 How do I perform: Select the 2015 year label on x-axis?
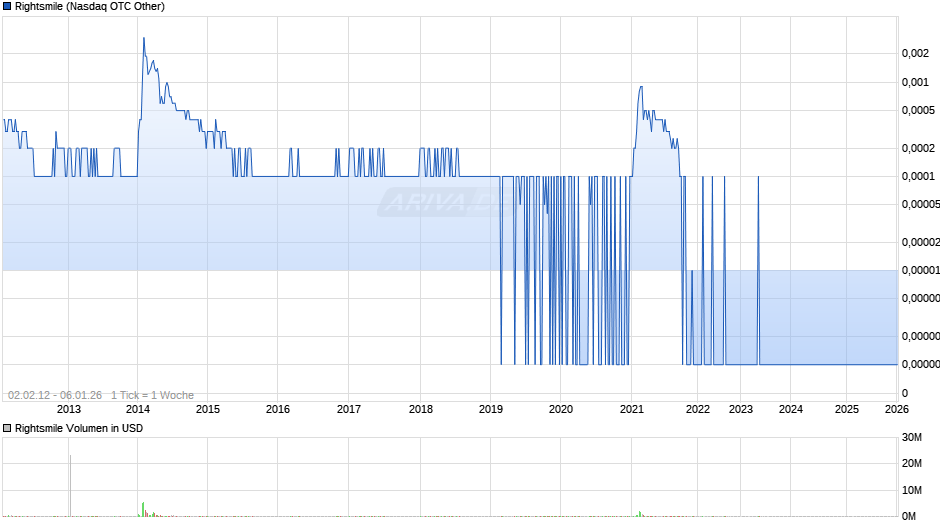(208, 409)
